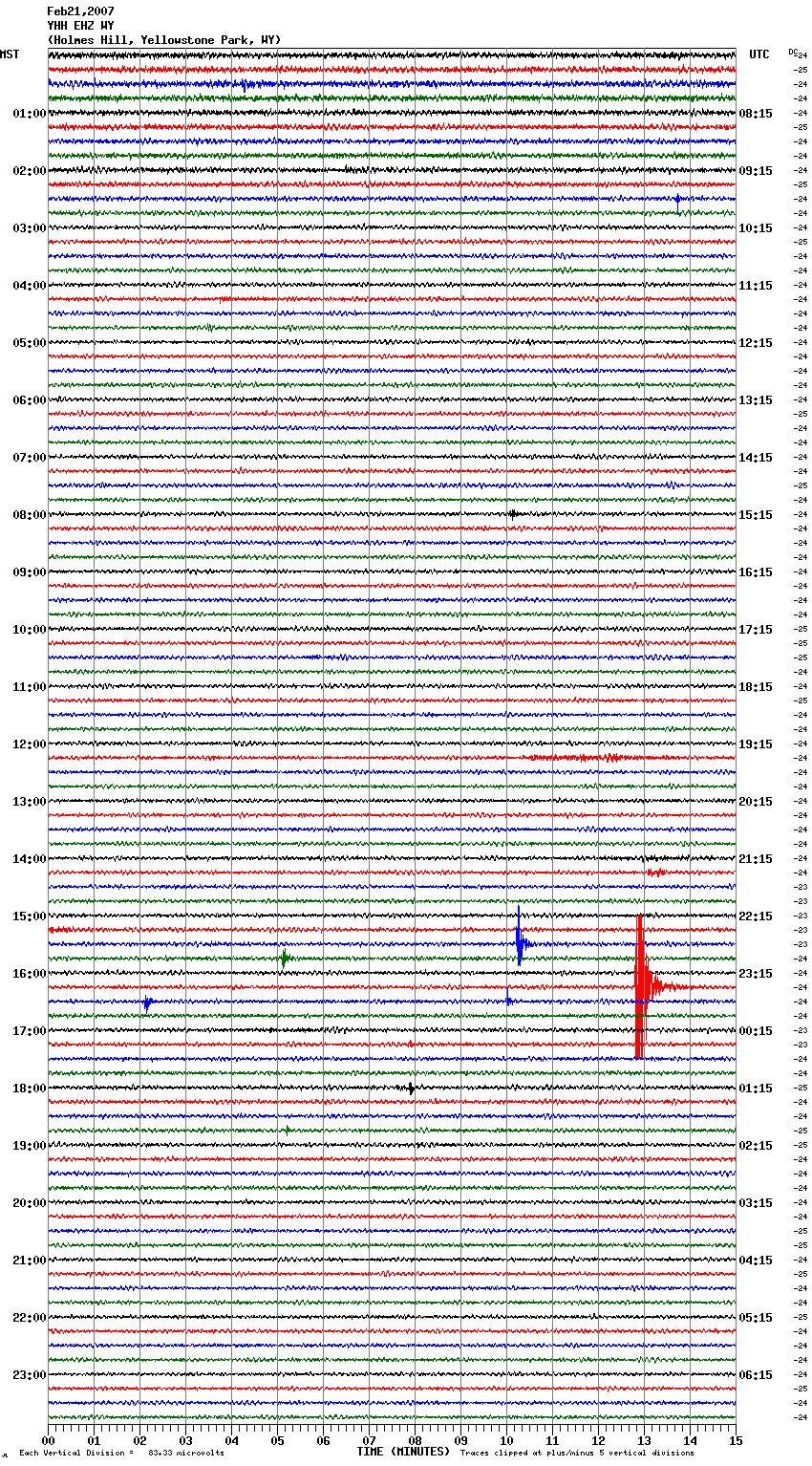Click the 06:15 UTC time label
This screenshot has height=1466, width=812.
[x=756, y=1375]
